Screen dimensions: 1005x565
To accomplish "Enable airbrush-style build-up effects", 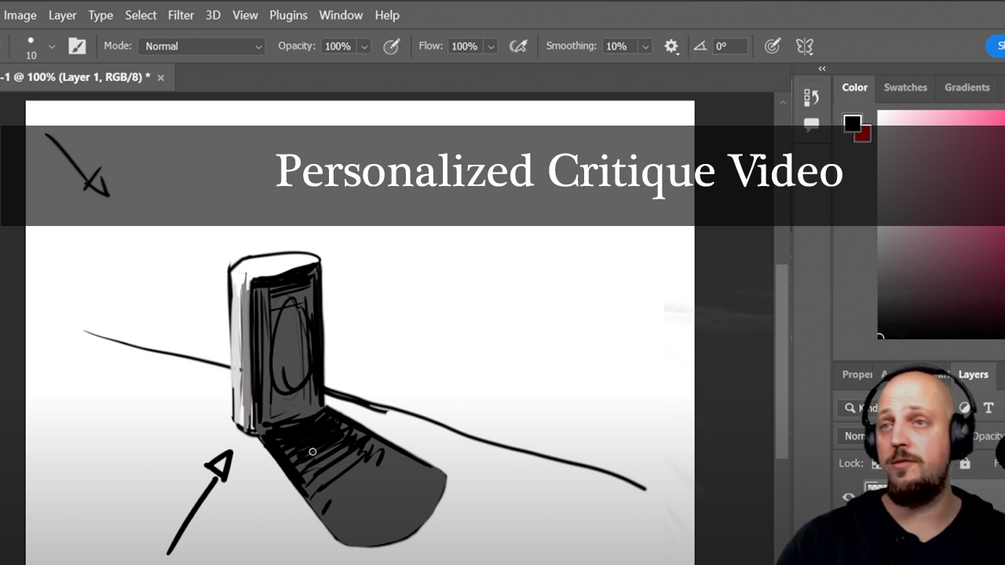I will click(x=518, y=46).
